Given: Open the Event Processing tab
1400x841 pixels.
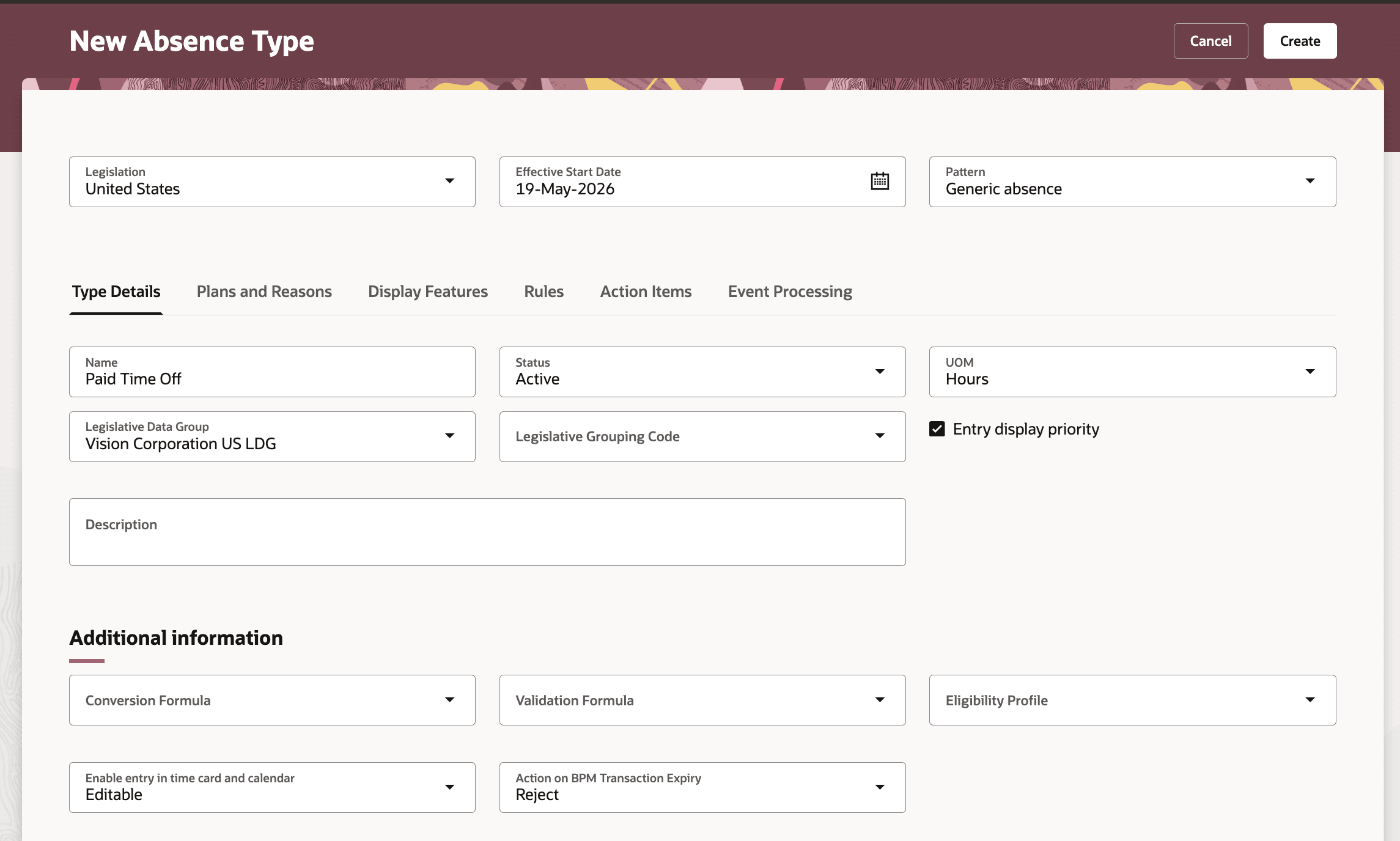Looking at the screenshot, I should pyautogui.click(x=790, y=292).
